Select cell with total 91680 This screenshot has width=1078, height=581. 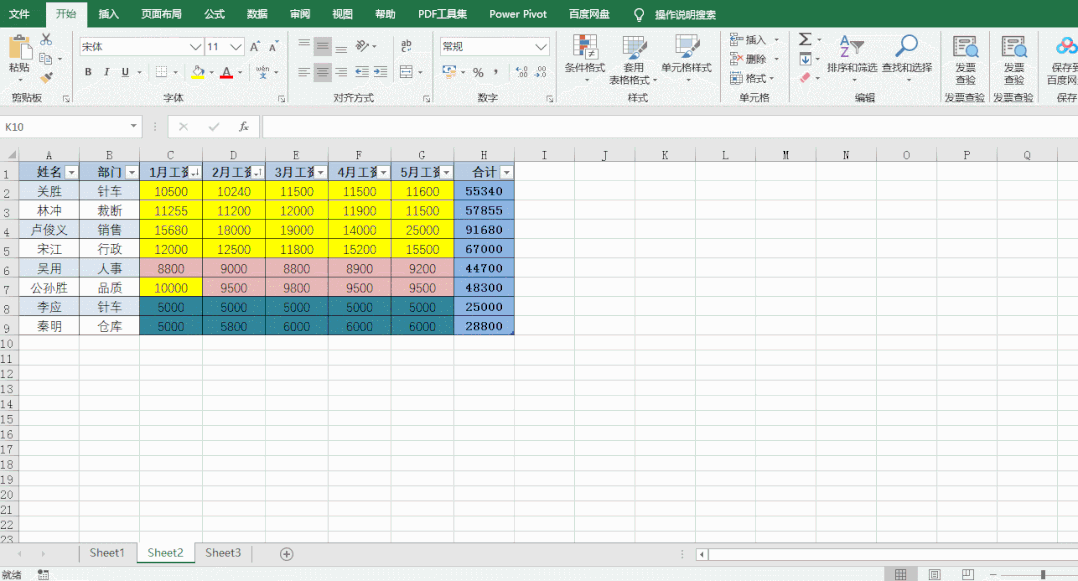[484, 230]
